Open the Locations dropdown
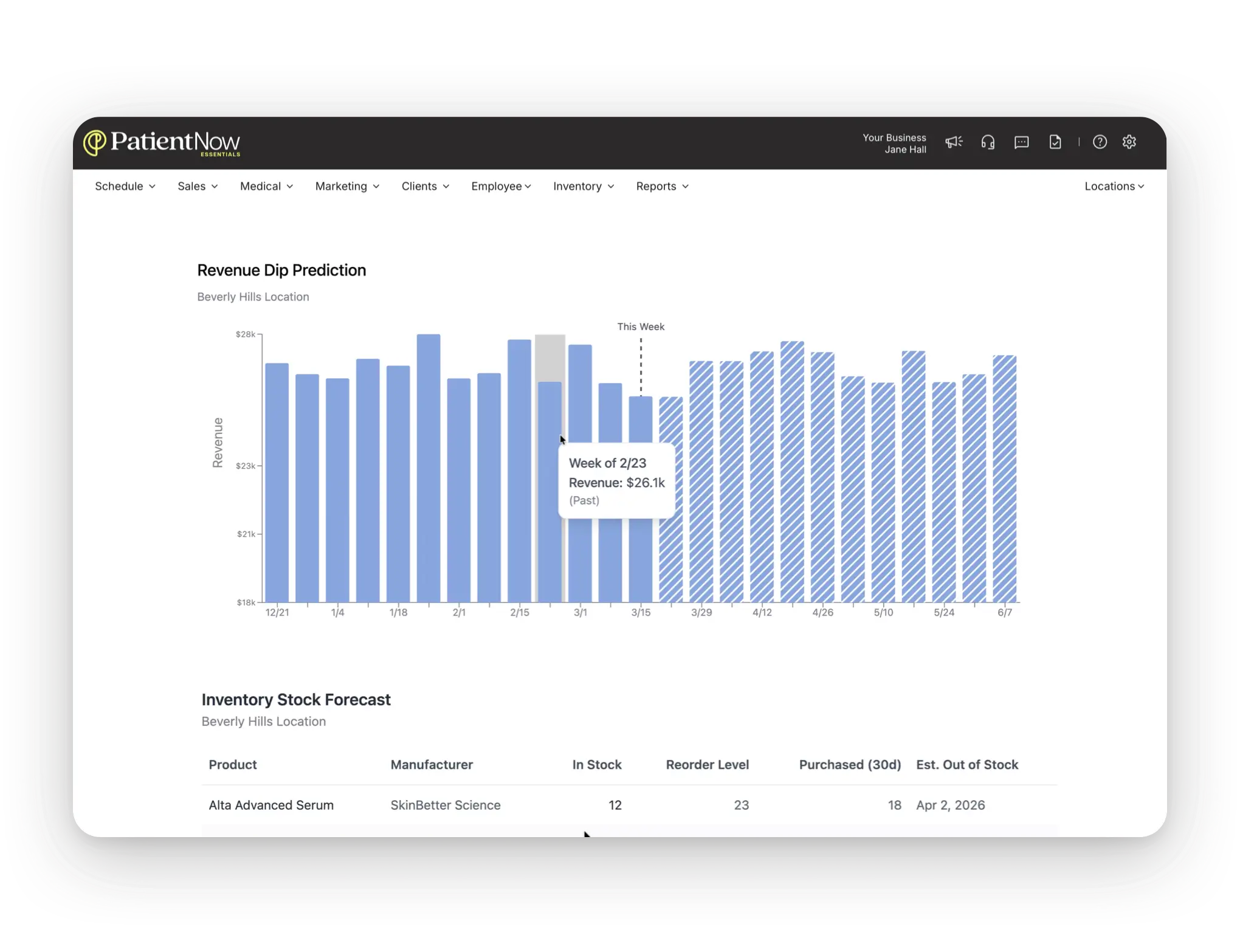 point(1114,186)
